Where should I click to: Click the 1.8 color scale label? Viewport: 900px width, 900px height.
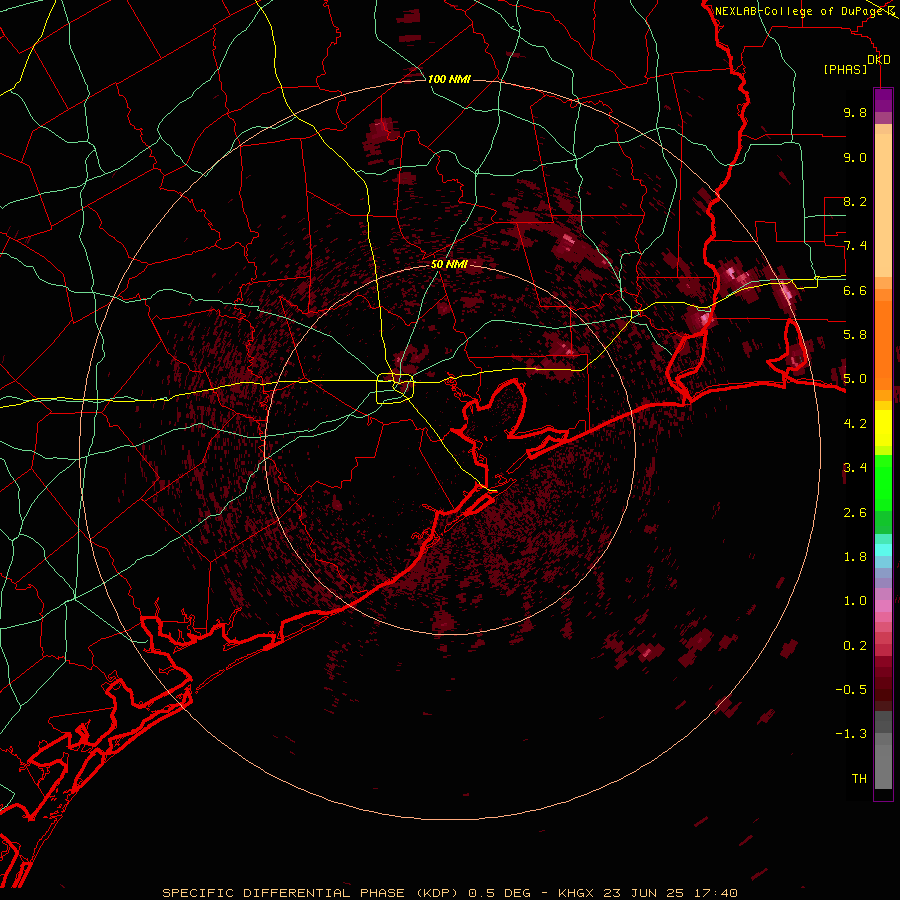pyautogui.click(x=855, y=557)
